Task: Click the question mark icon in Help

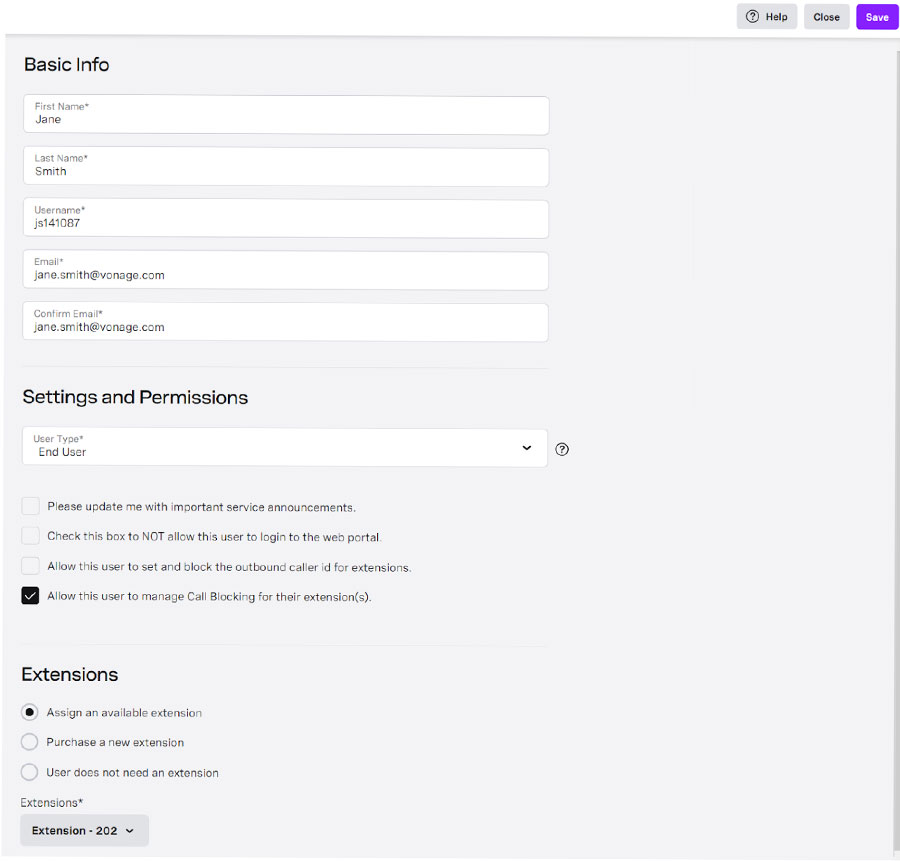Action: click(752, 17)
